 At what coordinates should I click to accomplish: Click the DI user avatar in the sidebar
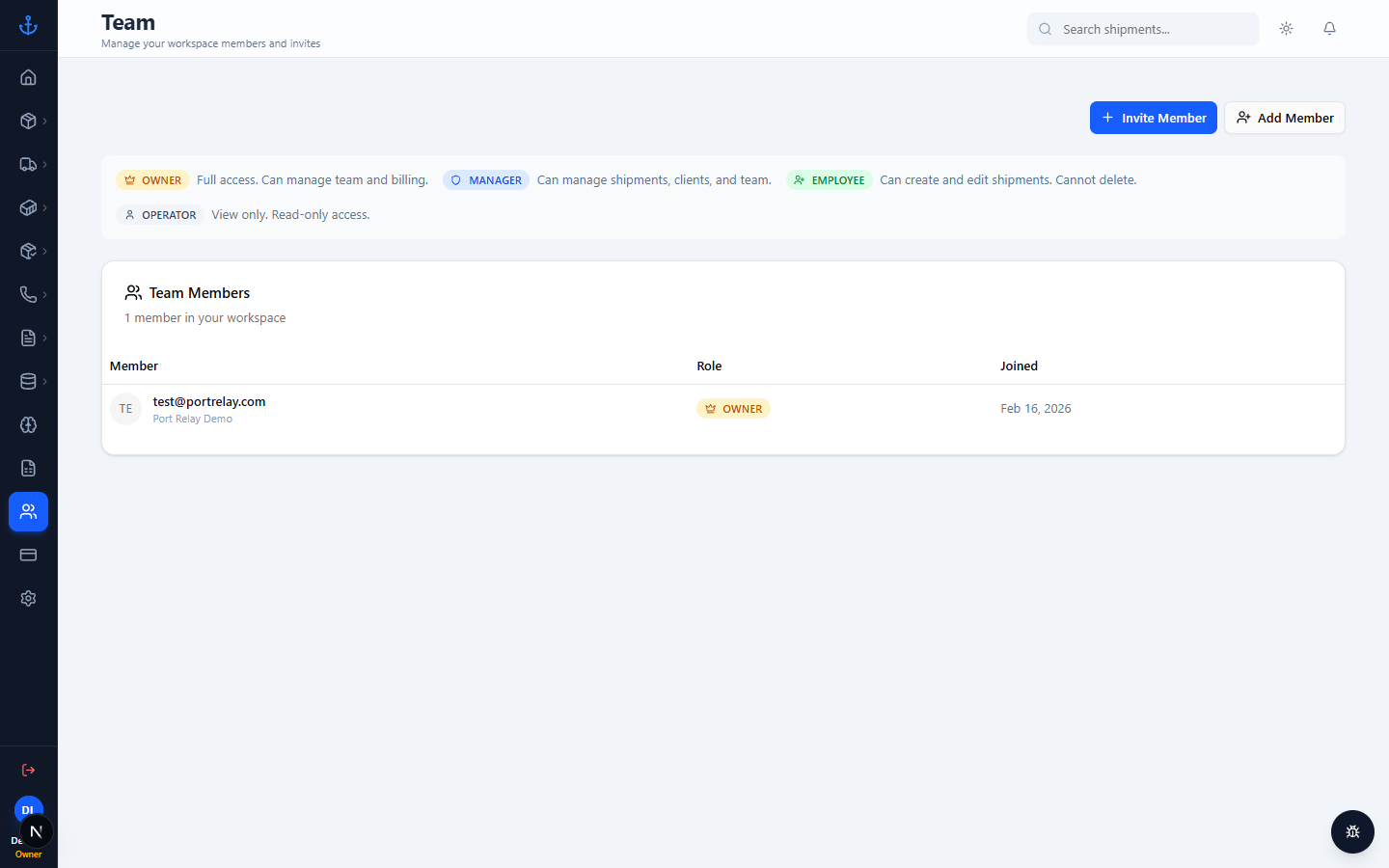tap(28, 809)
